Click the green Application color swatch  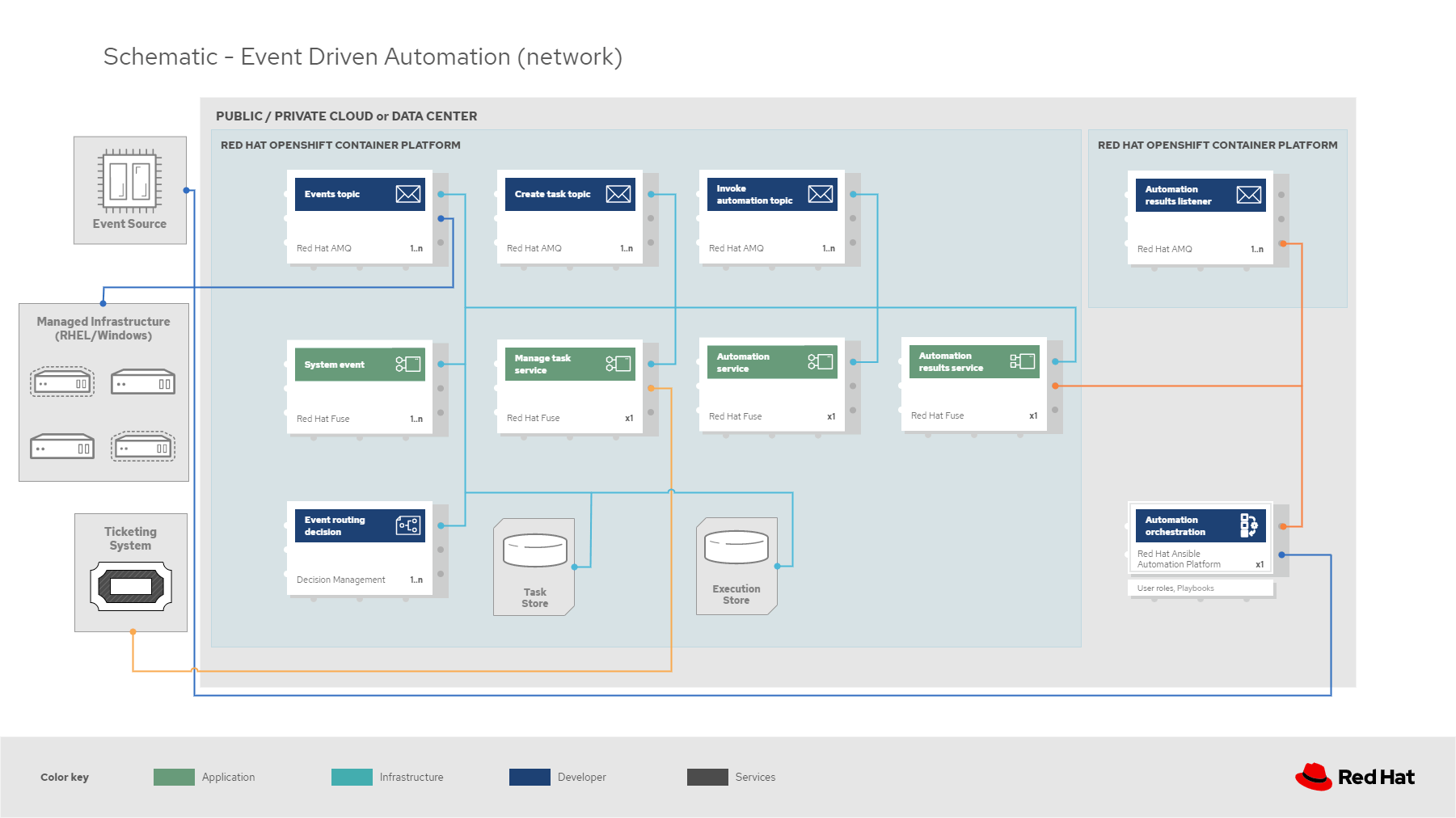[x=174, y=777]
